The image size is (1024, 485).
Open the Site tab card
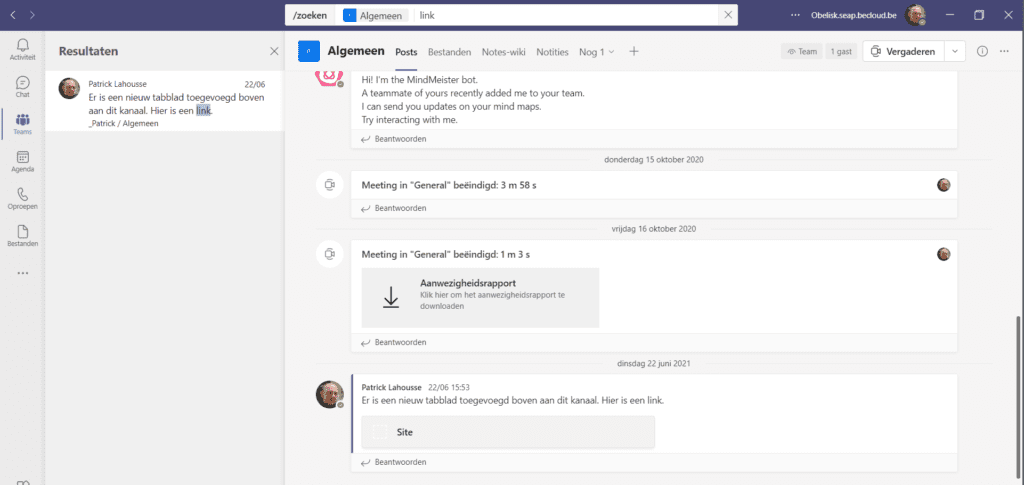pyautogui.click(x=508, y=432)
